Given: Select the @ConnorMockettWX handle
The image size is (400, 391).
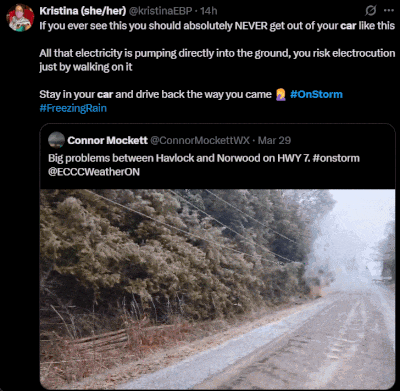Looking at the screenshot, I should click(x=200, y=140).
